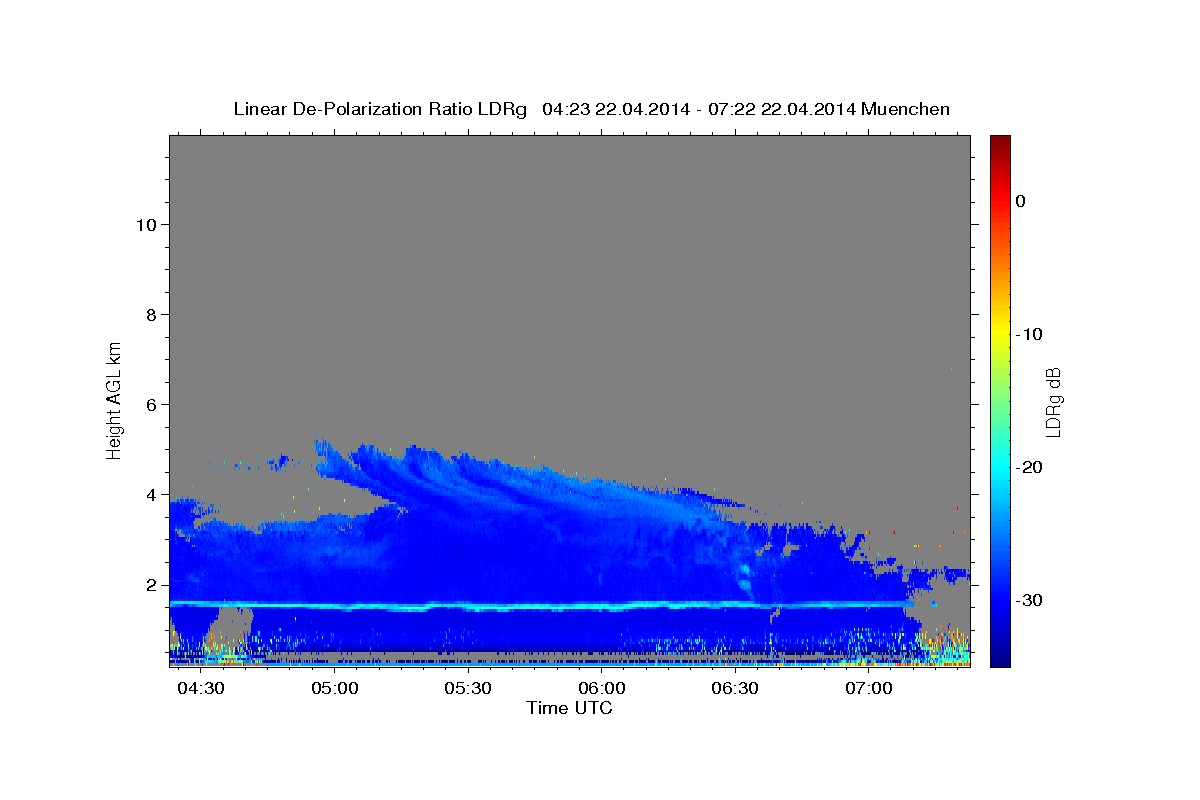
Task: Click the end time '07:22 22.04.2014' in title
Action: pos(782,109)
